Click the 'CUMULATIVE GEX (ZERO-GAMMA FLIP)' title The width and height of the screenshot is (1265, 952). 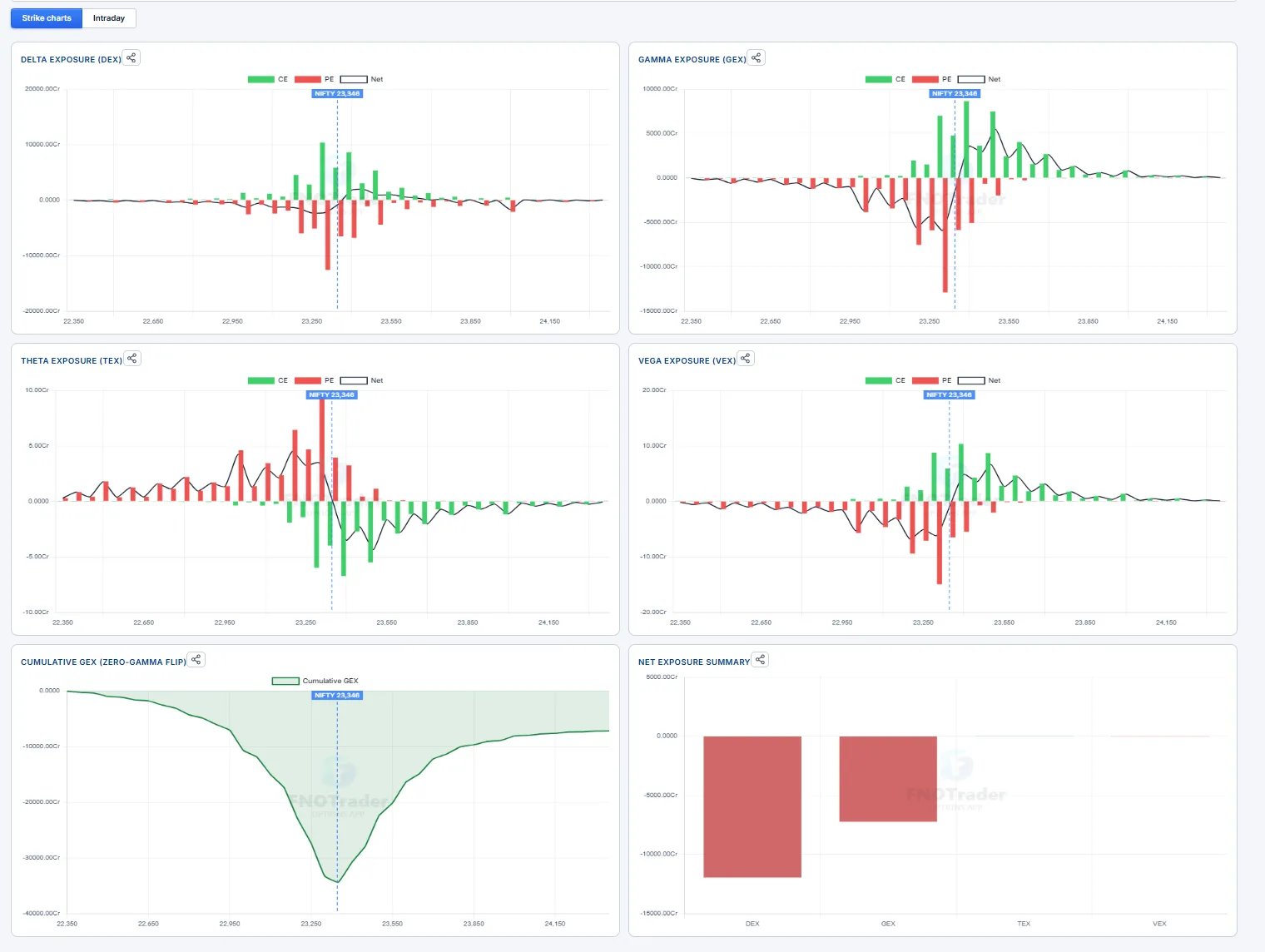[x=104, y=662]
